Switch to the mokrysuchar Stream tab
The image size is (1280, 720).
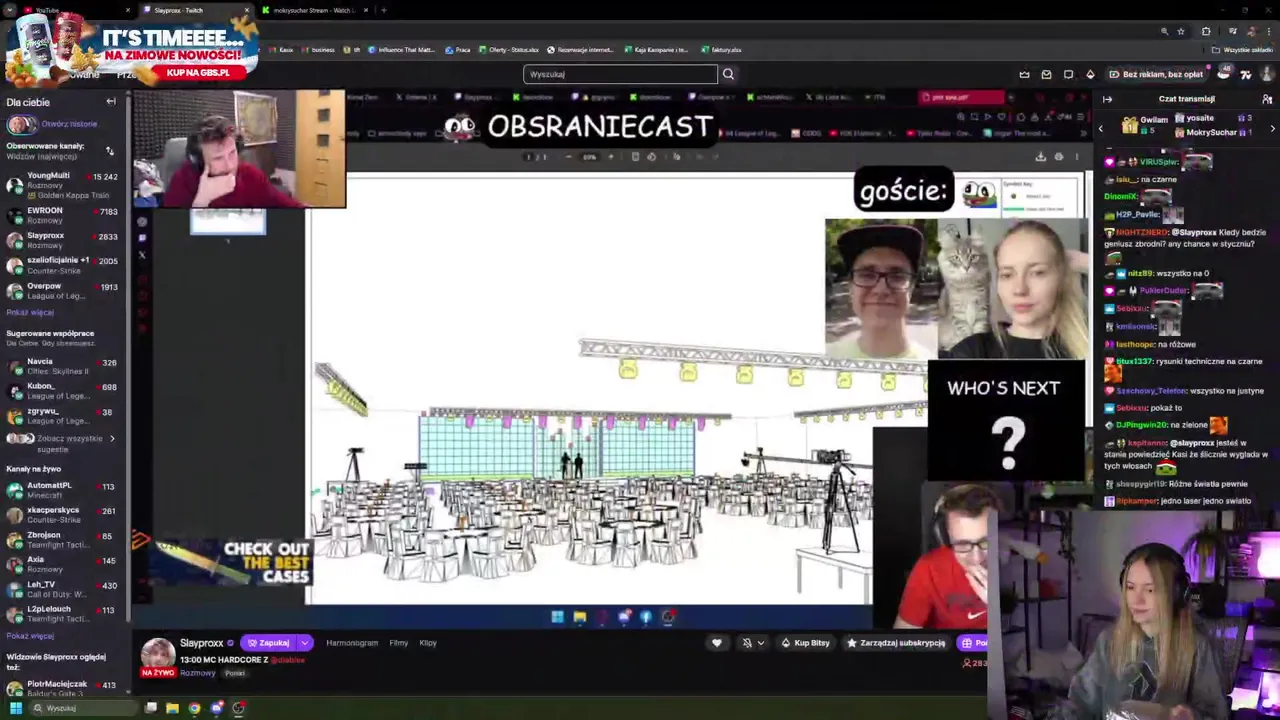pyautogui.click(x=313, y=10)
